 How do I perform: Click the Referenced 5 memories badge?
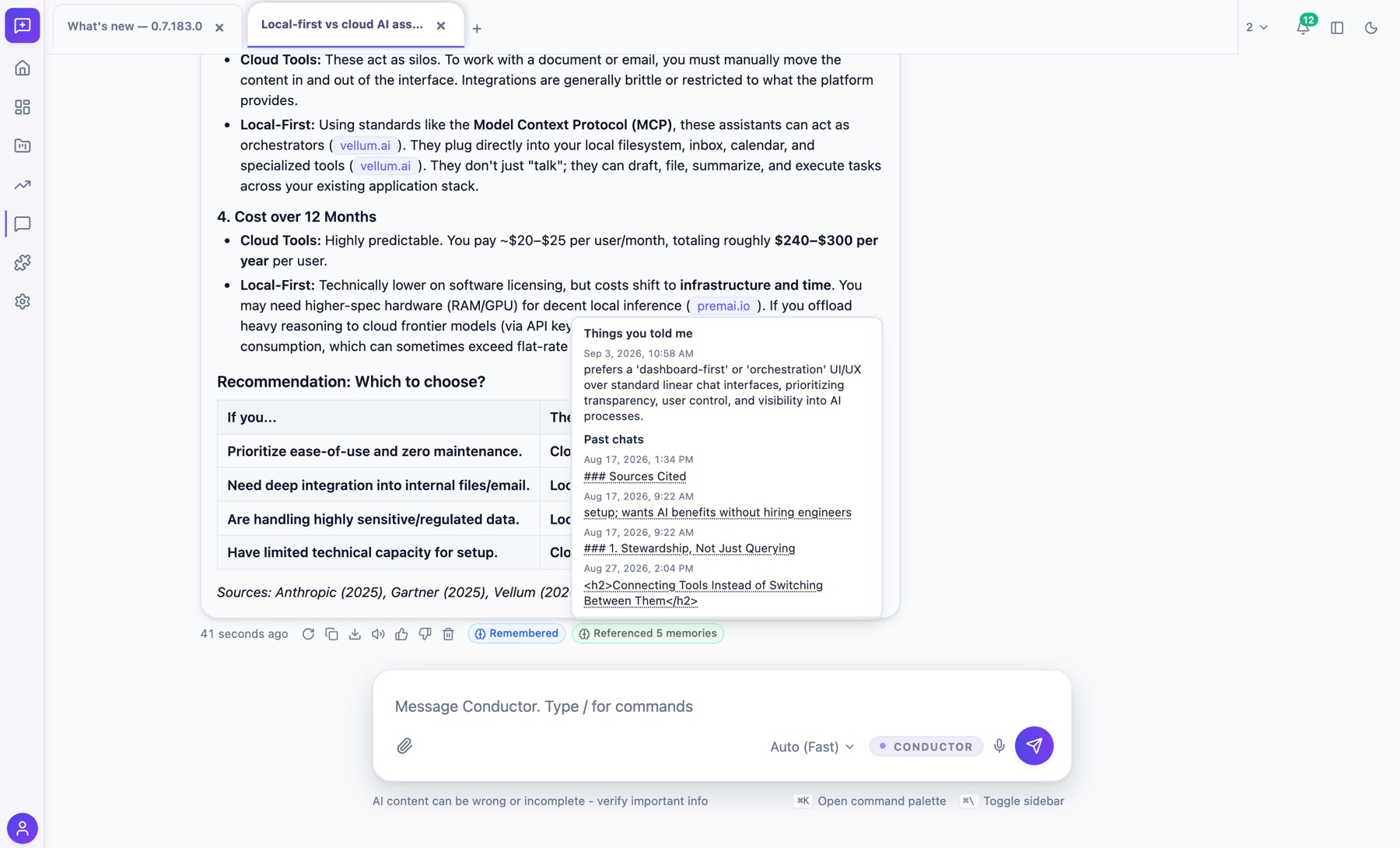(x=648, y=633)
